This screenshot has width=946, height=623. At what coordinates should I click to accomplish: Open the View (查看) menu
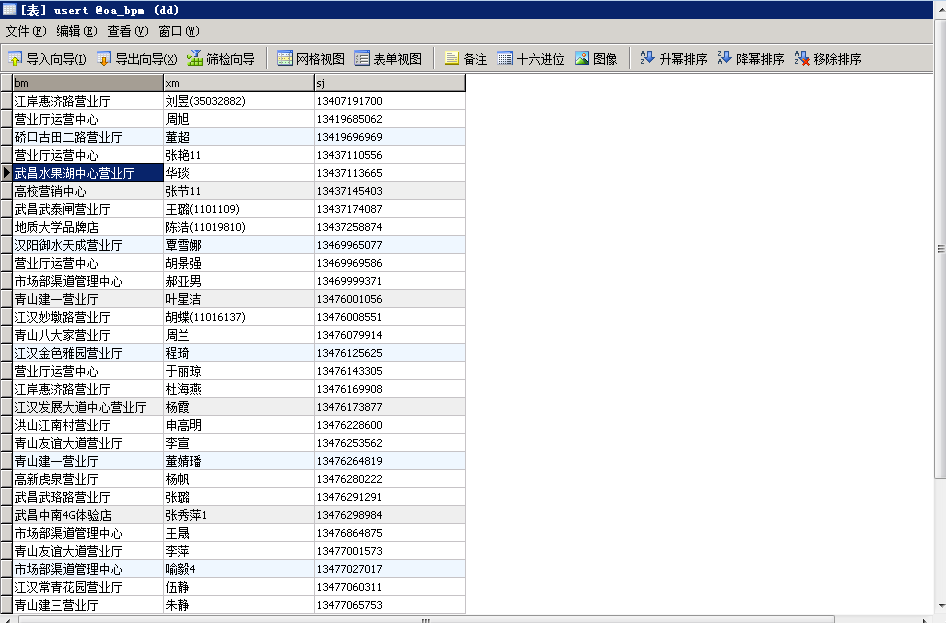[128, 31]
